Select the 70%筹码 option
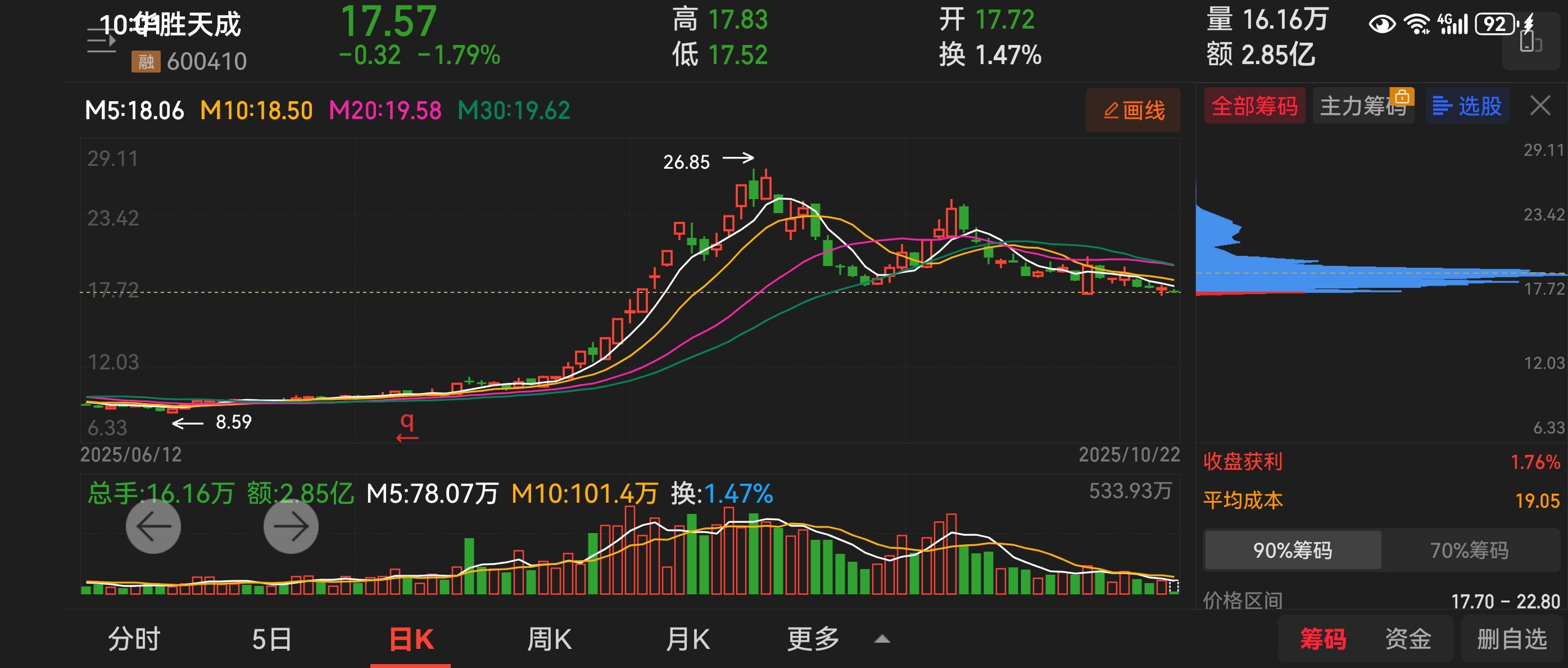 [x=1469, y=550]
